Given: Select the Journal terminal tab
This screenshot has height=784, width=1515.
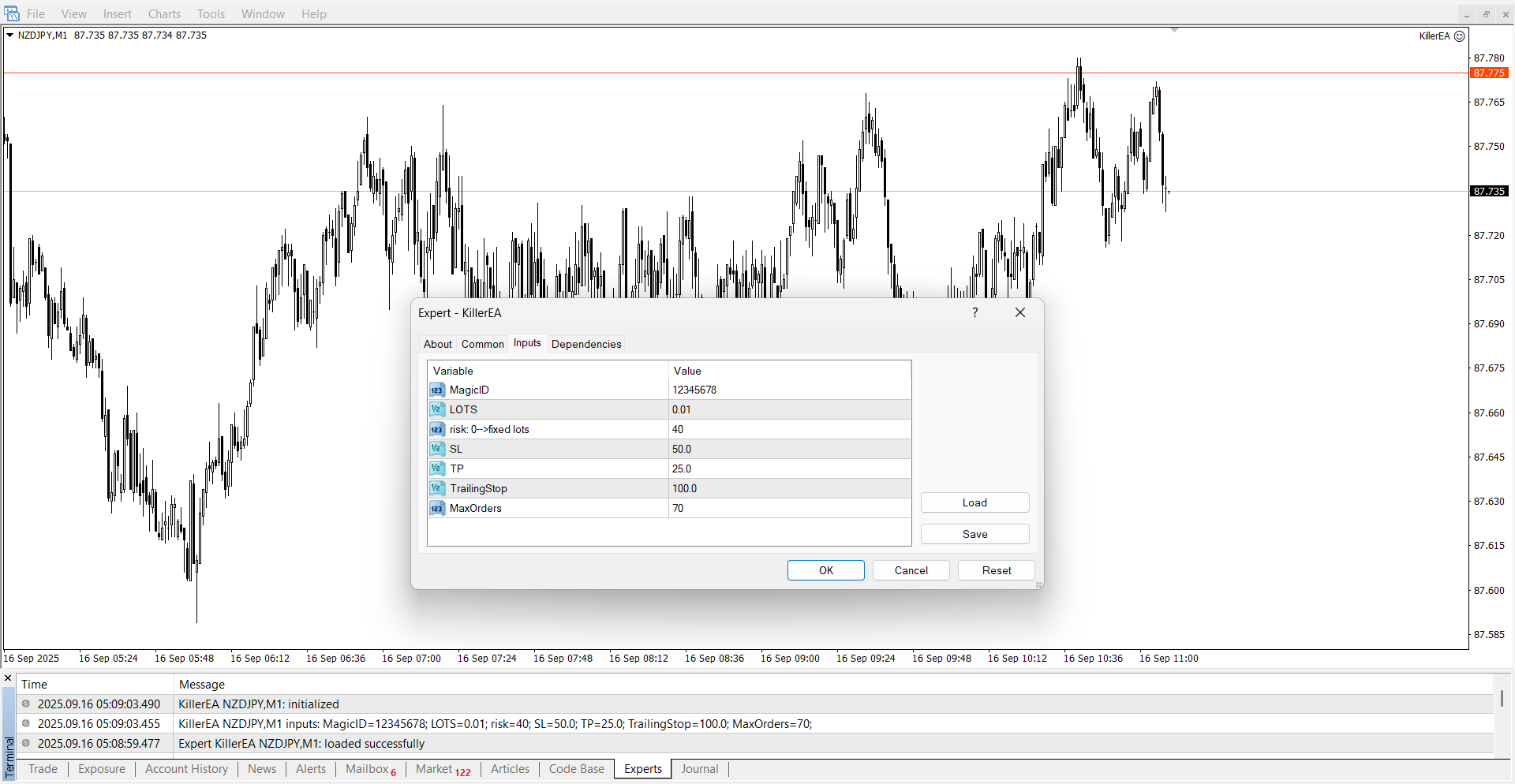Looking at the screenshot, I should [699, 769].
